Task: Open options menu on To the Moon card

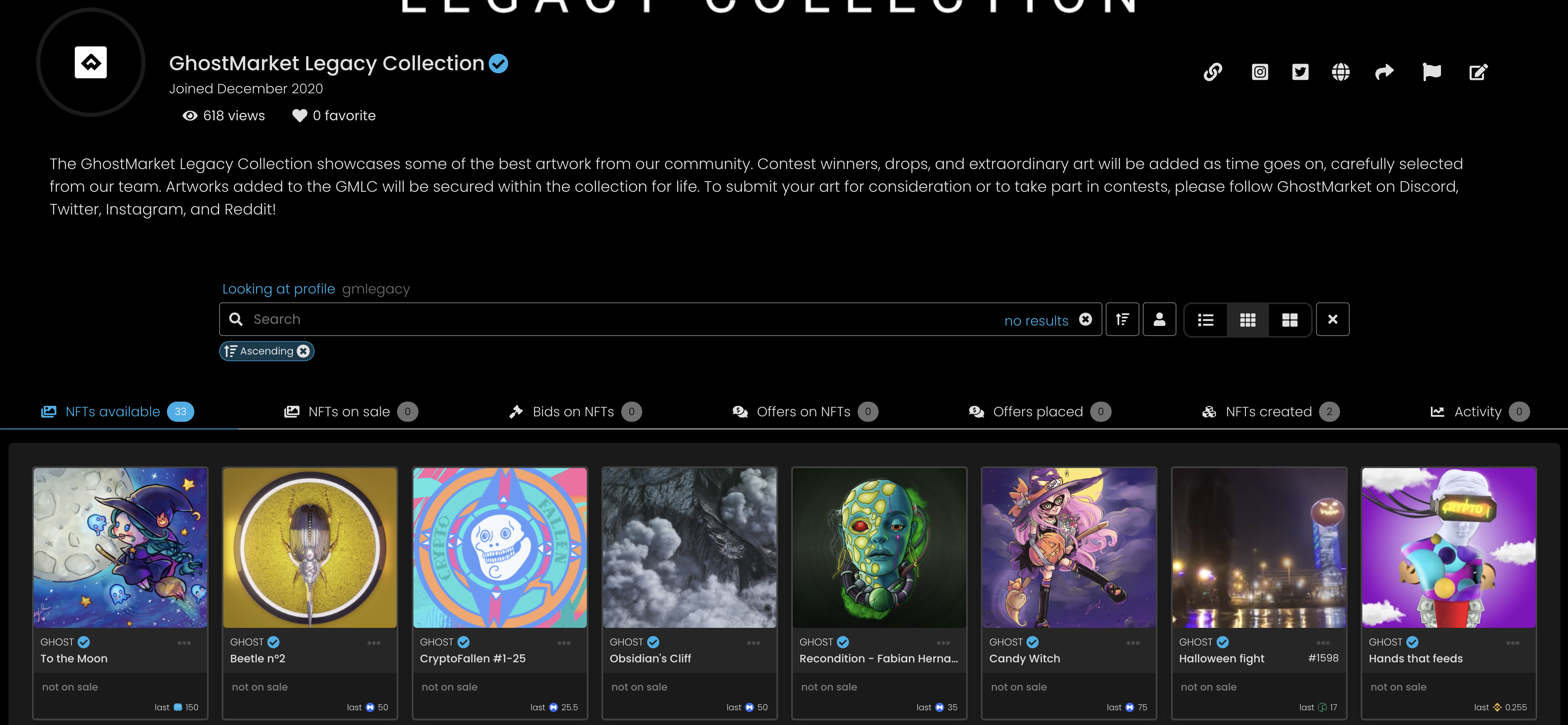Action: (x=184, y=643)
